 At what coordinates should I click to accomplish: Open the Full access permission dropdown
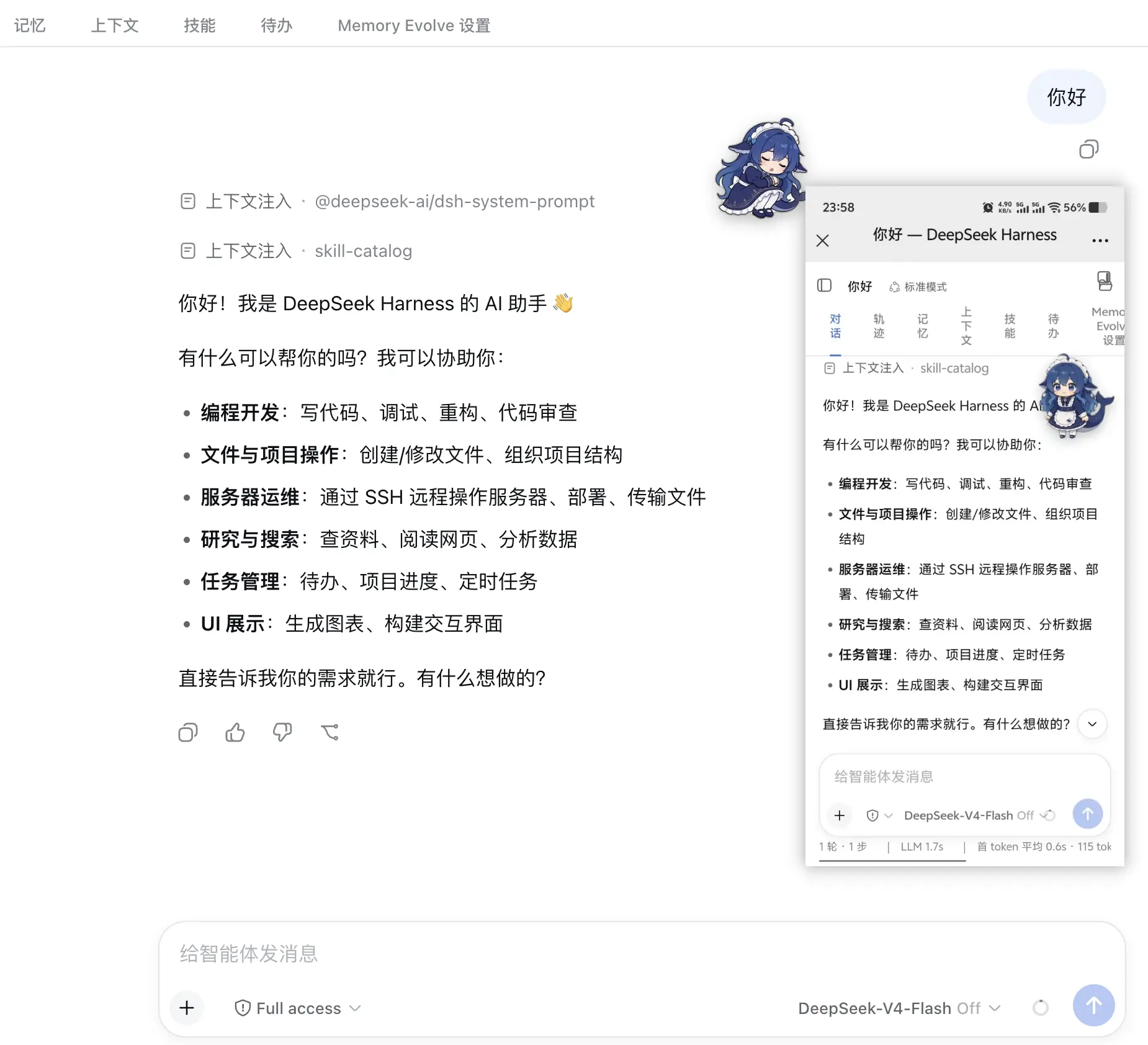point(298,1008)
